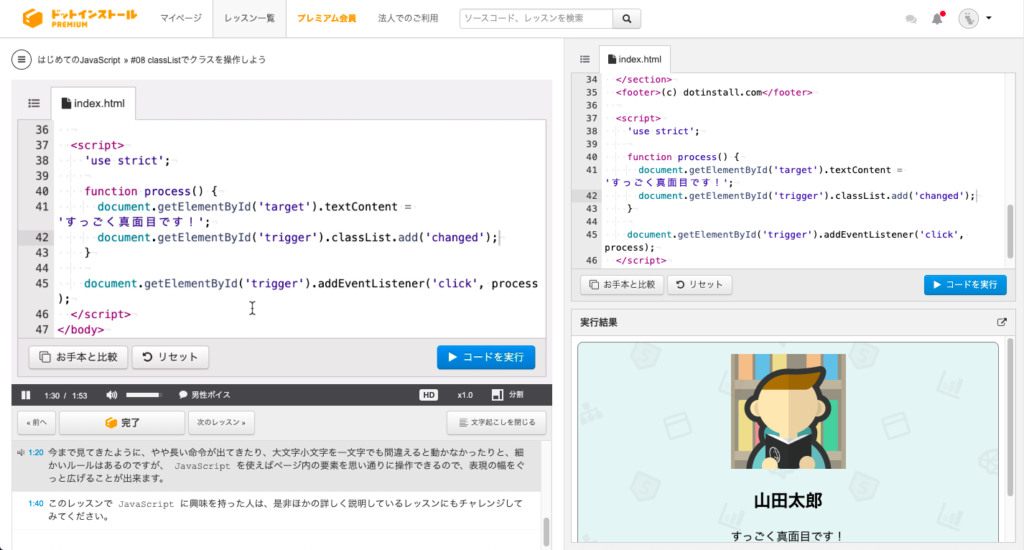Click the search magnifier button
This screenshot has height=550, width=1024.
click(x=626, y=18)
